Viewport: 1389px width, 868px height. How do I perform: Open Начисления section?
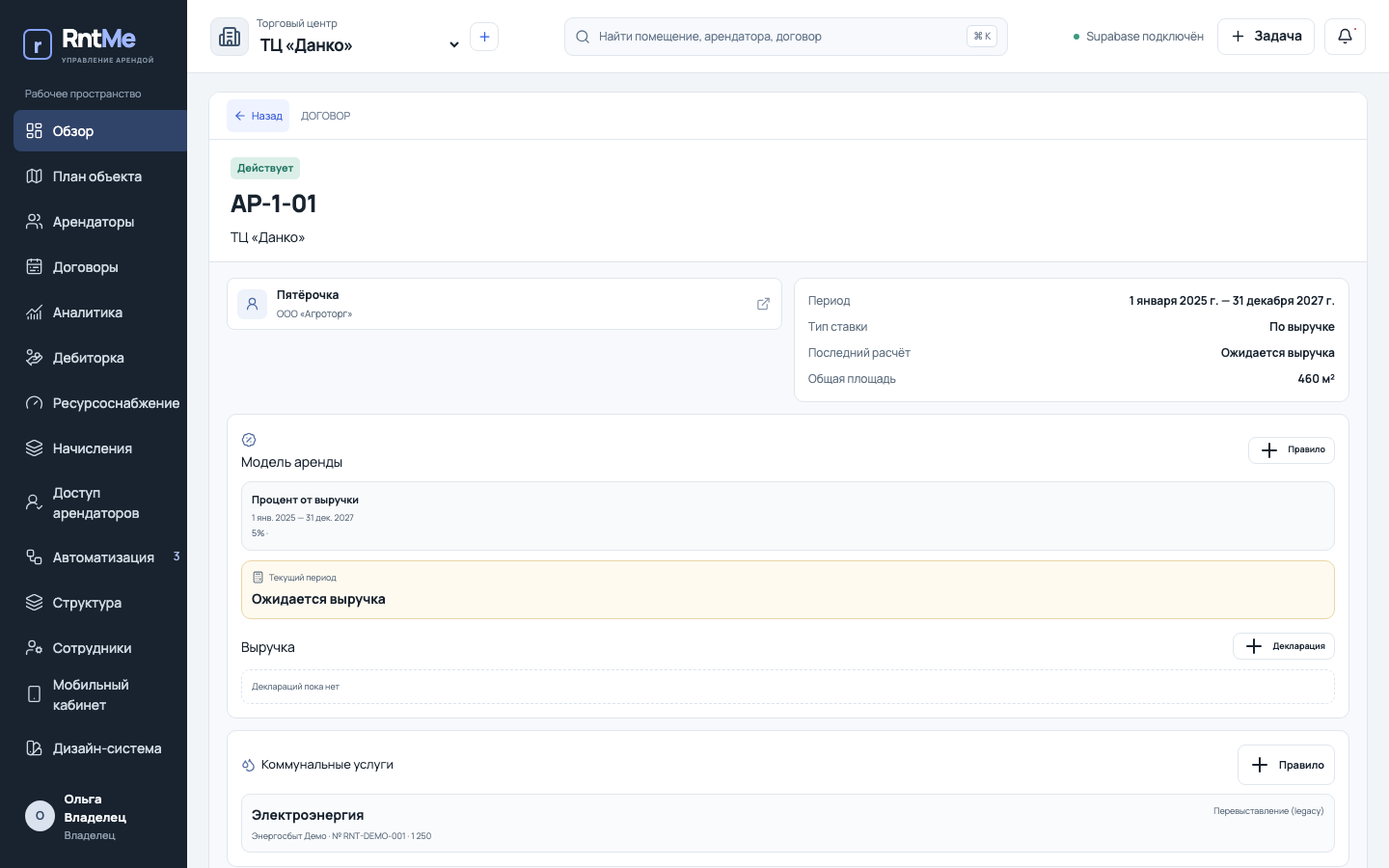point(100,448)
